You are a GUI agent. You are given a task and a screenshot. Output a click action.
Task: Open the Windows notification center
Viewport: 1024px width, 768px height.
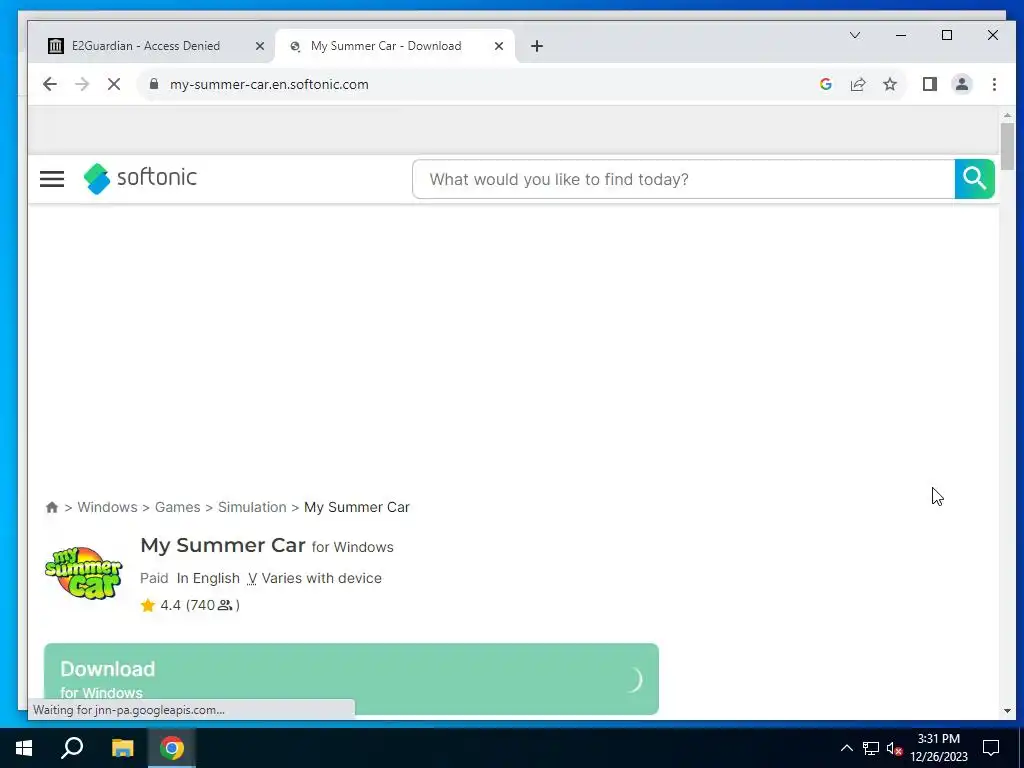(991, 748)
